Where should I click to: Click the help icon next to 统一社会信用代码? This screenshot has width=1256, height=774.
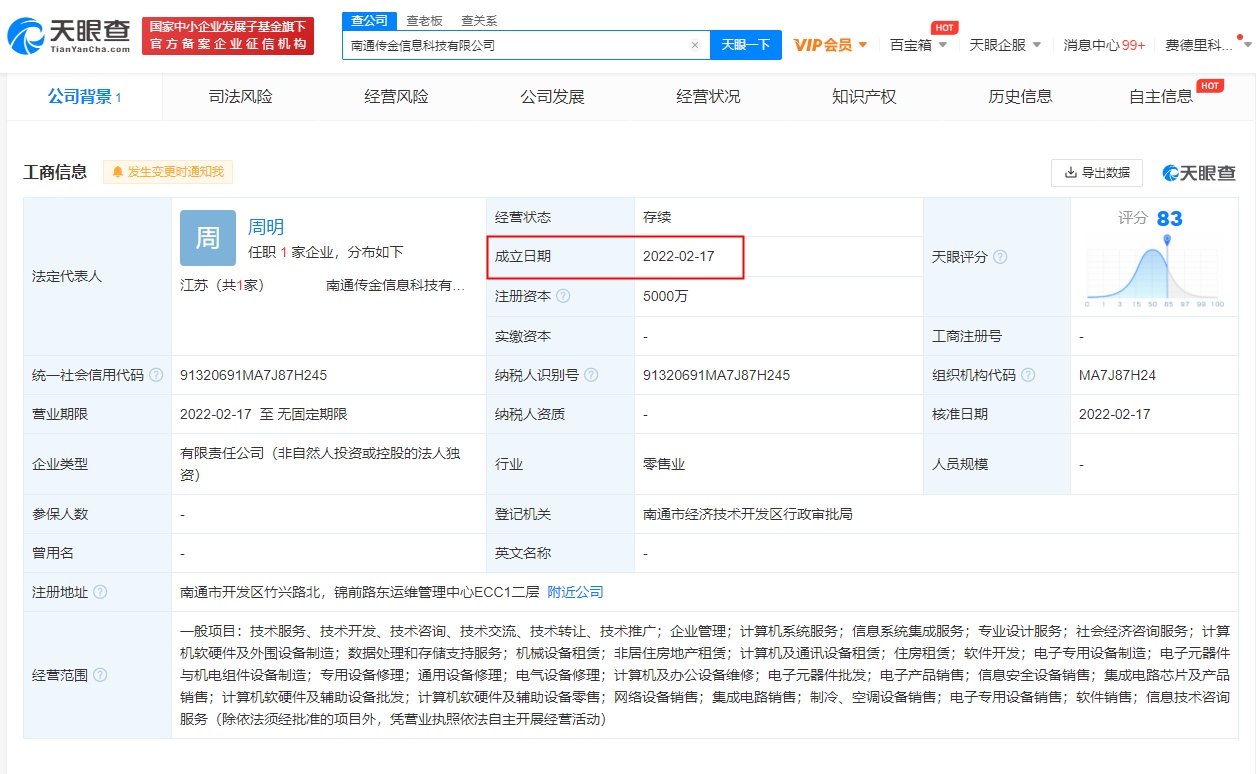click(x=155, y=375)
